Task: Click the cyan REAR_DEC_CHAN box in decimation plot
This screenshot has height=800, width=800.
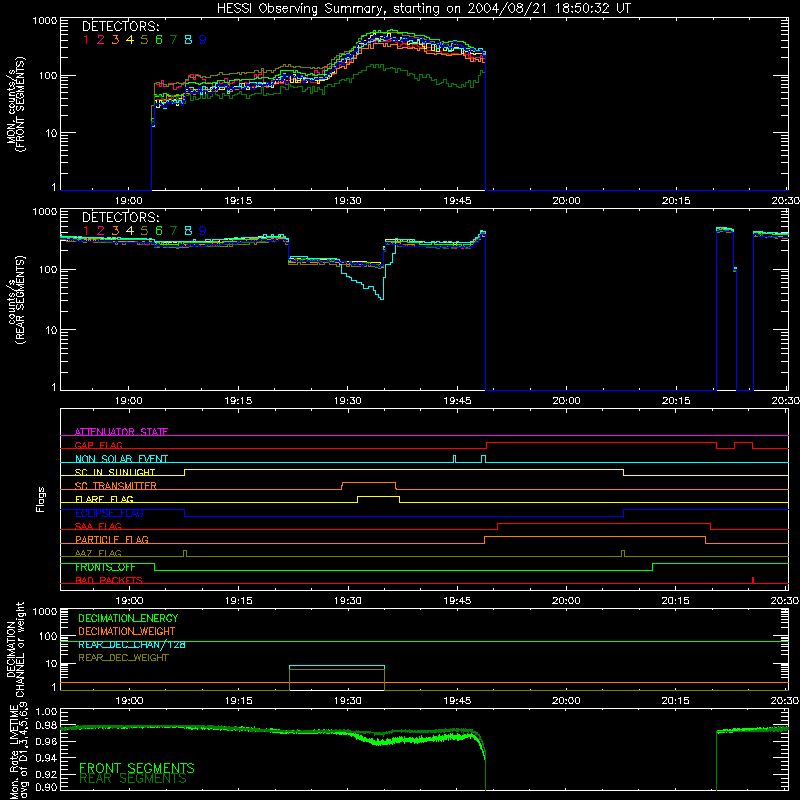Action: tap(337, 666)
